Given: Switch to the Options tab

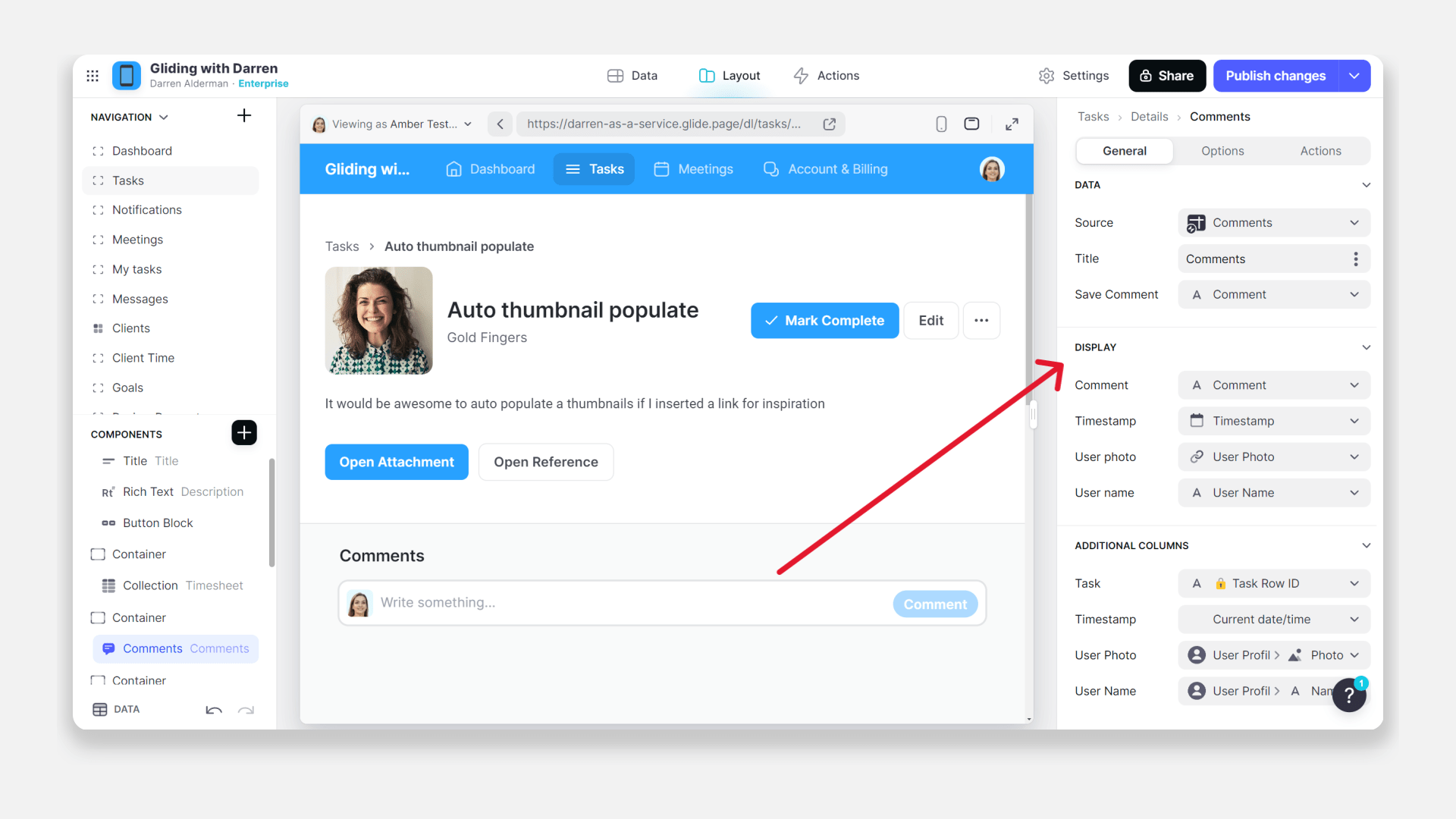Looking at the screenshot, I should [x=1222, y=151].
